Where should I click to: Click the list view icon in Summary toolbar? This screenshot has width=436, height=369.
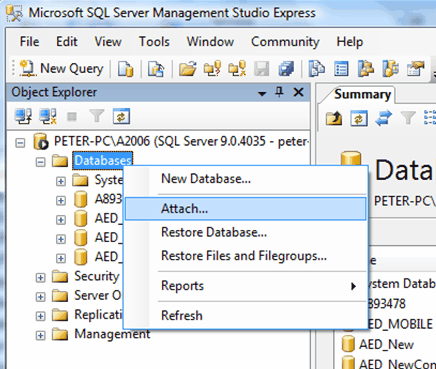click(x=430, y=118)
